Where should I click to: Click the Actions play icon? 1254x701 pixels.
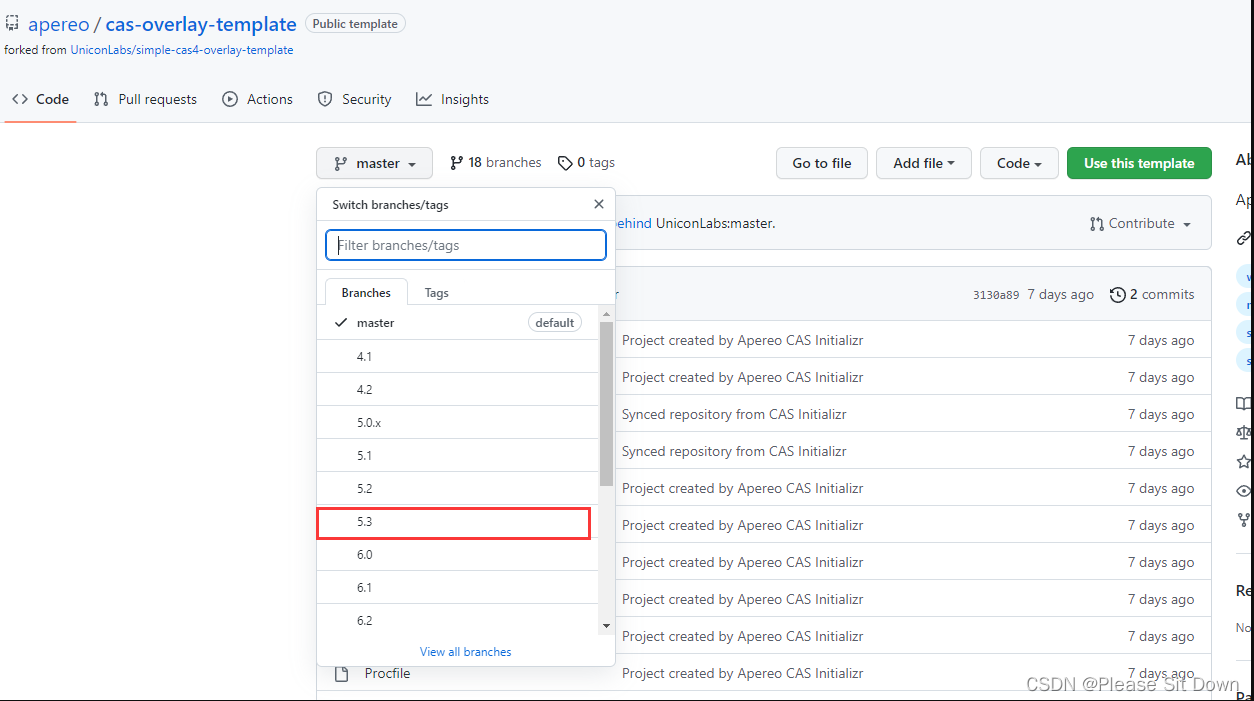[230, 99]
